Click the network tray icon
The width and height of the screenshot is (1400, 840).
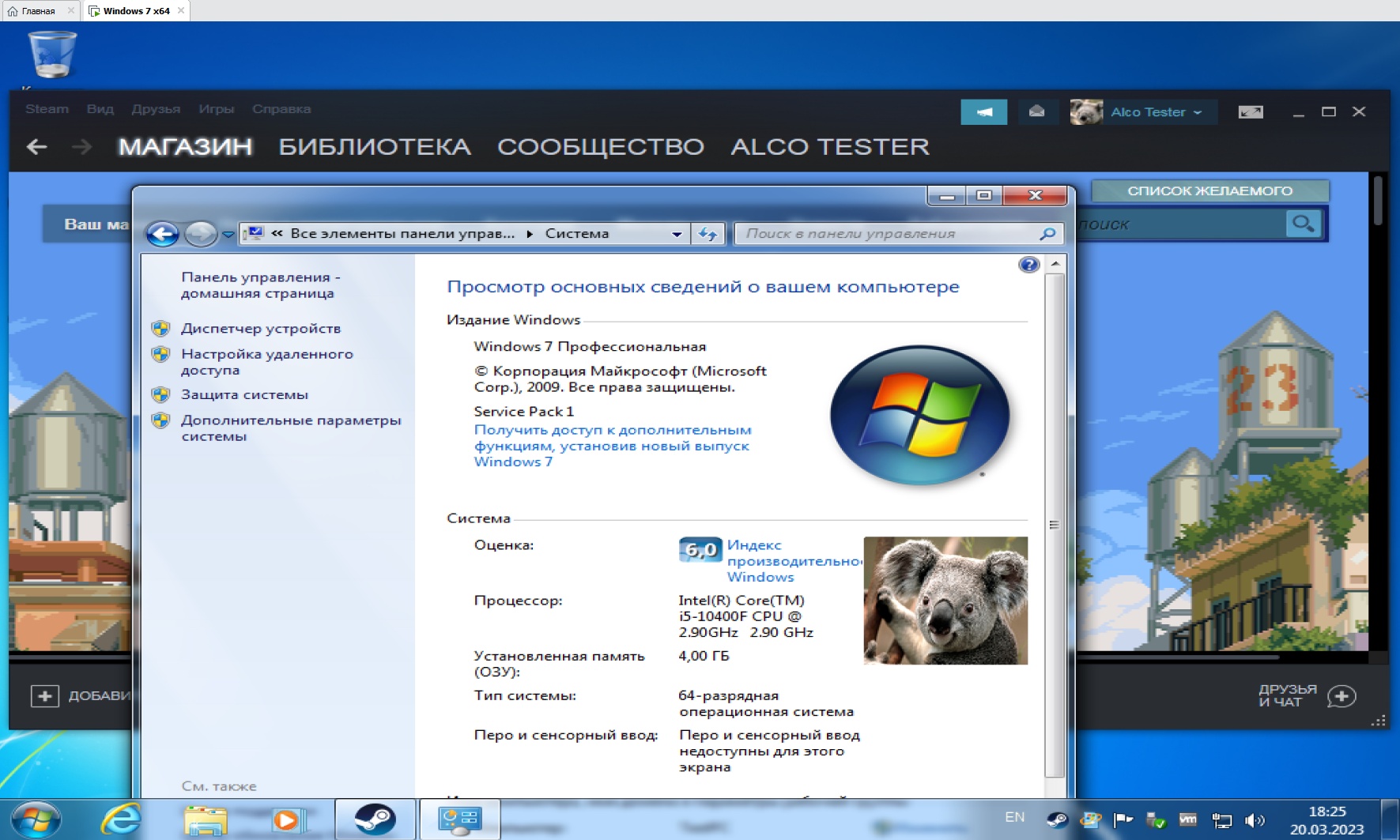coord(1221,820)
